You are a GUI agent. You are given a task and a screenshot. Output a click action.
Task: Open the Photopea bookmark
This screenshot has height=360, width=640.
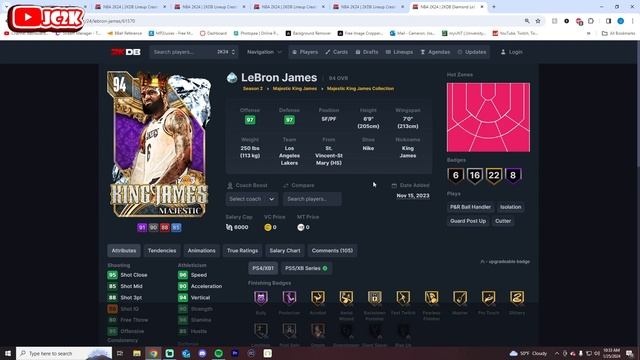(x=256, y=33)
